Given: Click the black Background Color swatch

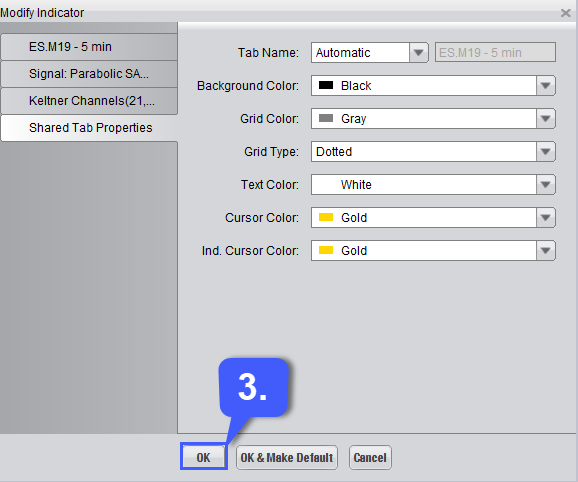Looking at the screenshot, I should pyautogui.click(x=326, y=85).
